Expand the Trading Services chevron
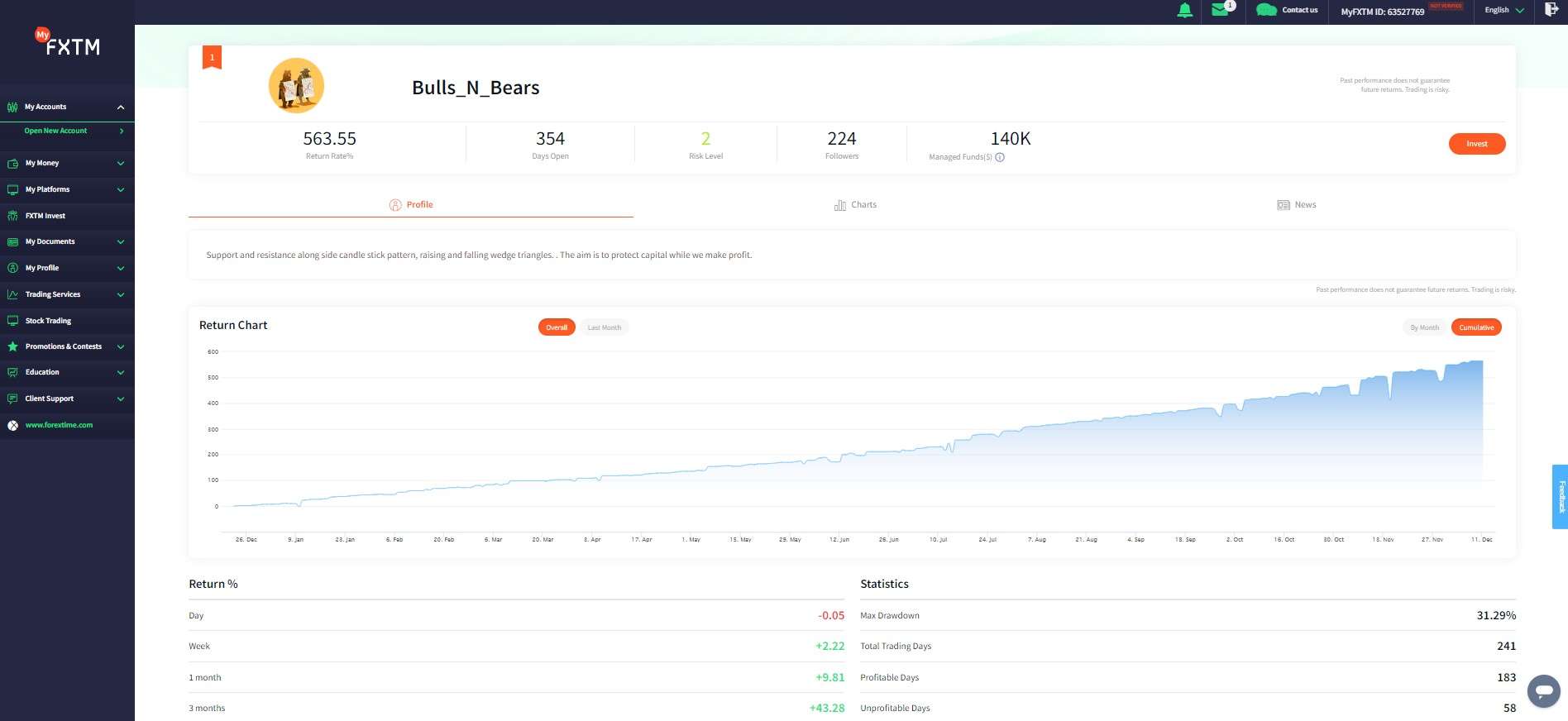The image size is (1568, 721). tap(121, 295)
